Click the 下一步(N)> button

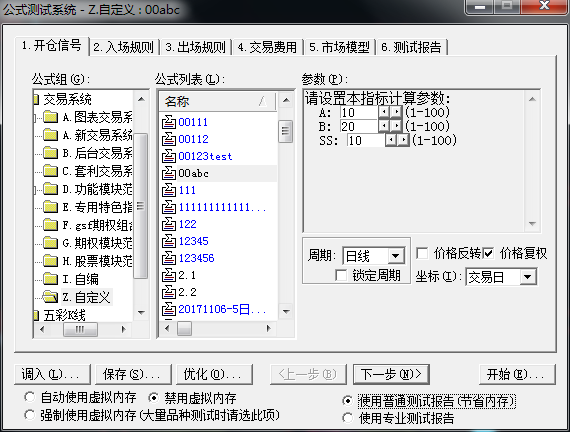pyautogui.click(x=391, y=374)
